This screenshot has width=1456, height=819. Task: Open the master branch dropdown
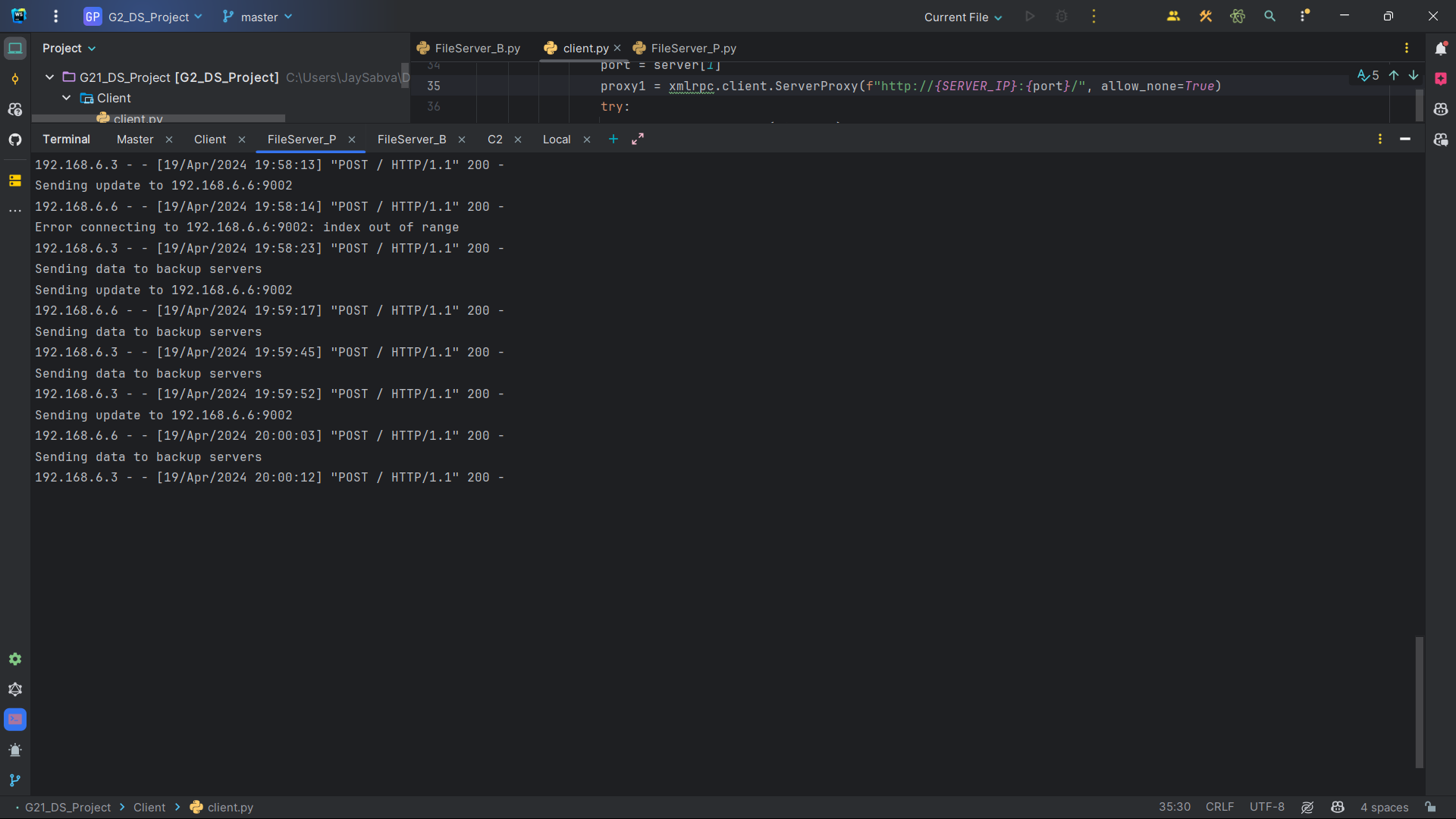tap(258, 17)
